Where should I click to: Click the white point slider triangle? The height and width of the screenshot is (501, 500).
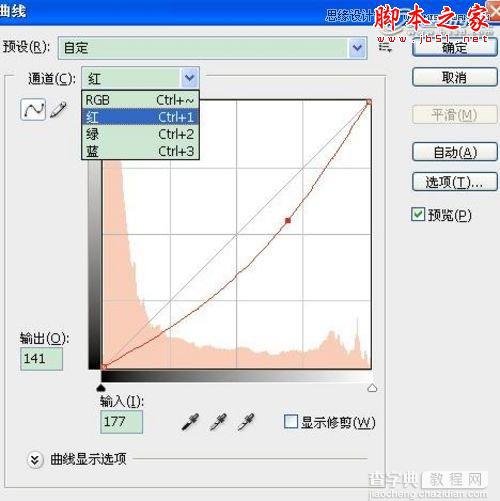372,388
